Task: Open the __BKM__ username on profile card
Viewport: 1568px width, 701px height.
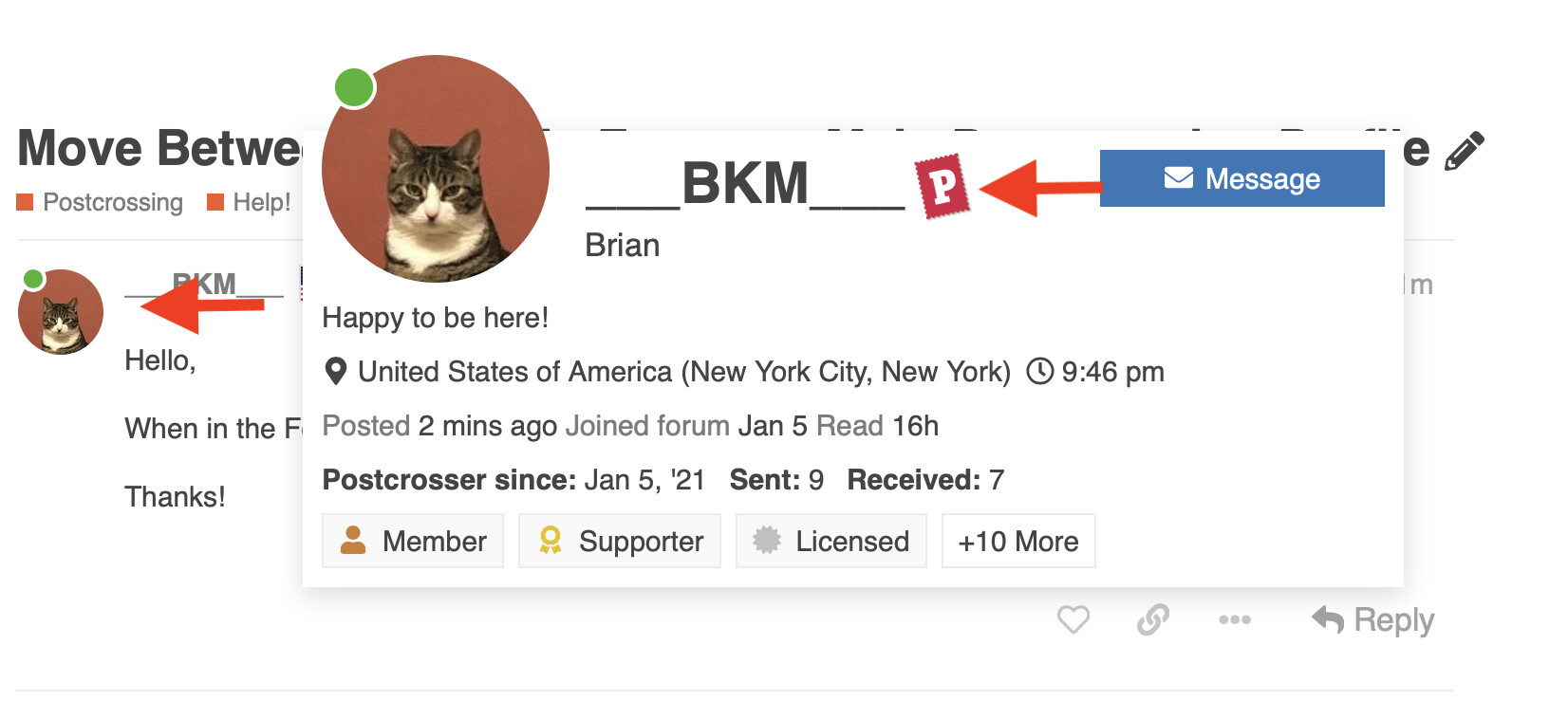Action: click(x=745, y=183)
